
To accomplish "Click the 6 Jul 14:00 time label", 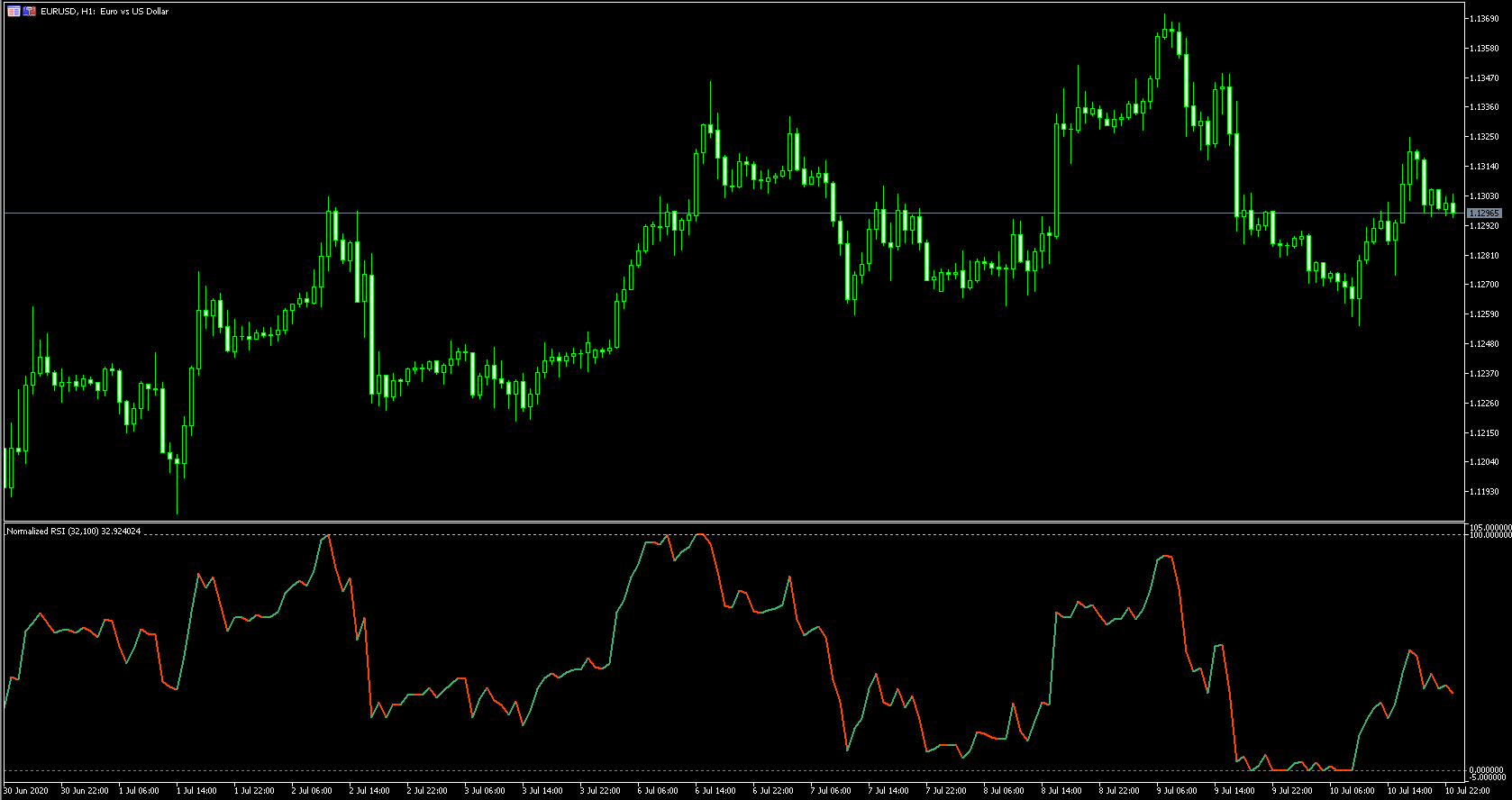I will (x=715, y=791).
